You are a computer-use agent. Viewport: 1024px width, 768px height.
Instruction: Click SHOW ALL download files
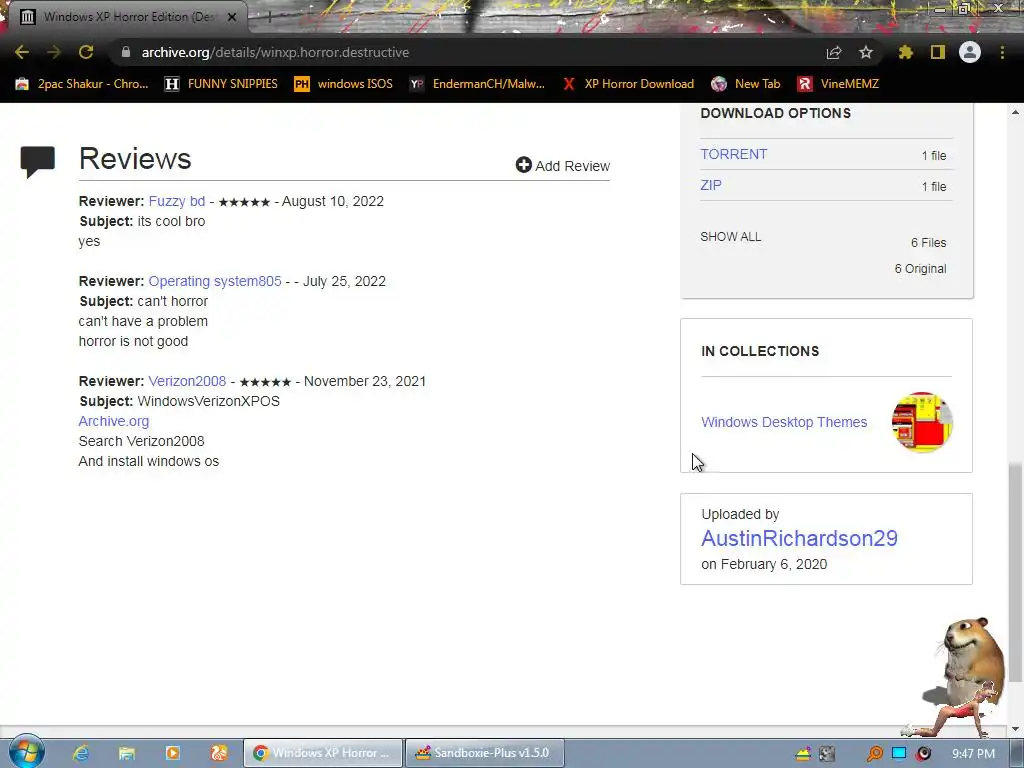[731, 236]
